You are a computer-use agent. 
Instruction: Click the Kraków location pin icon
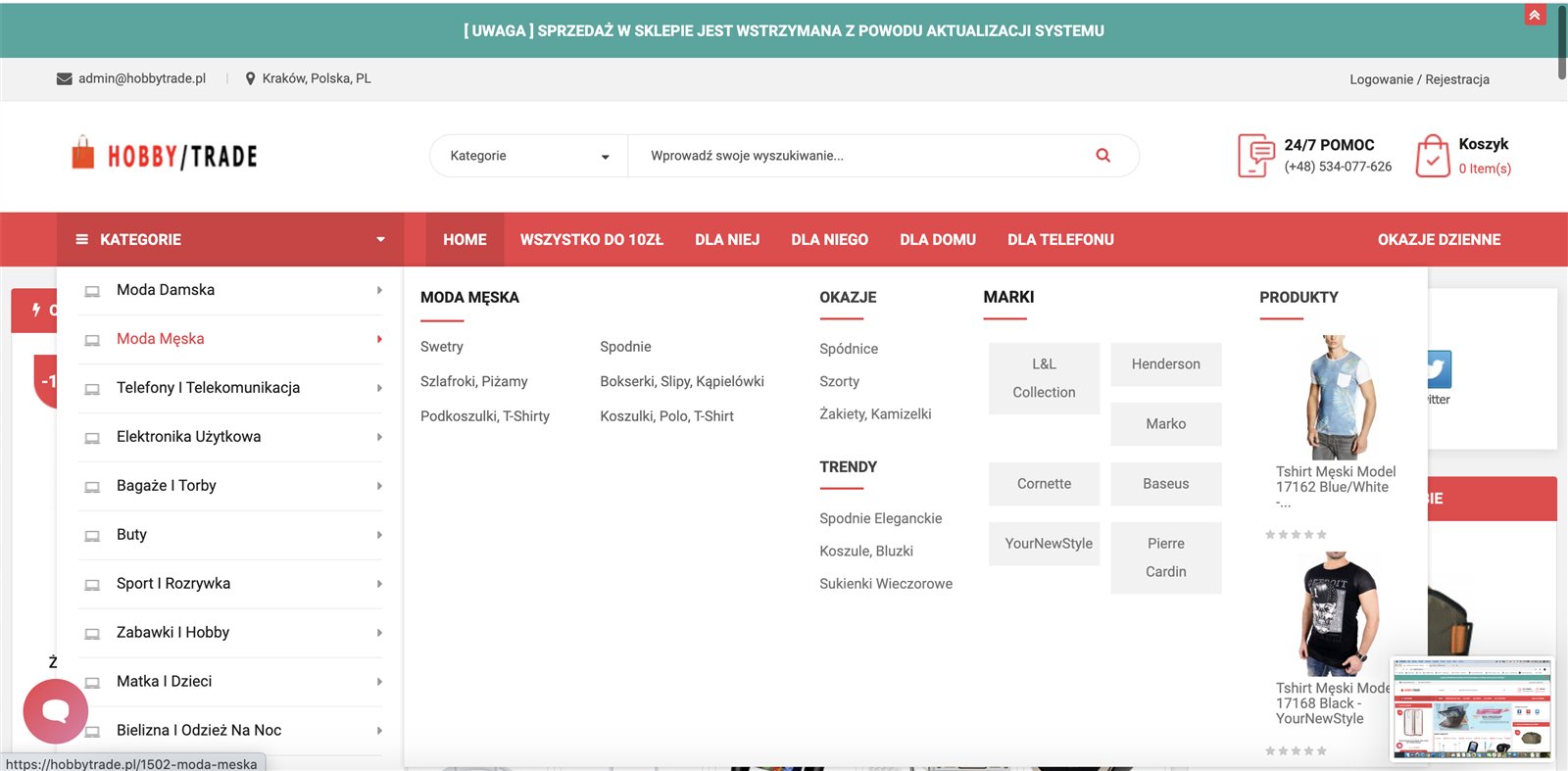click(251, 79)
